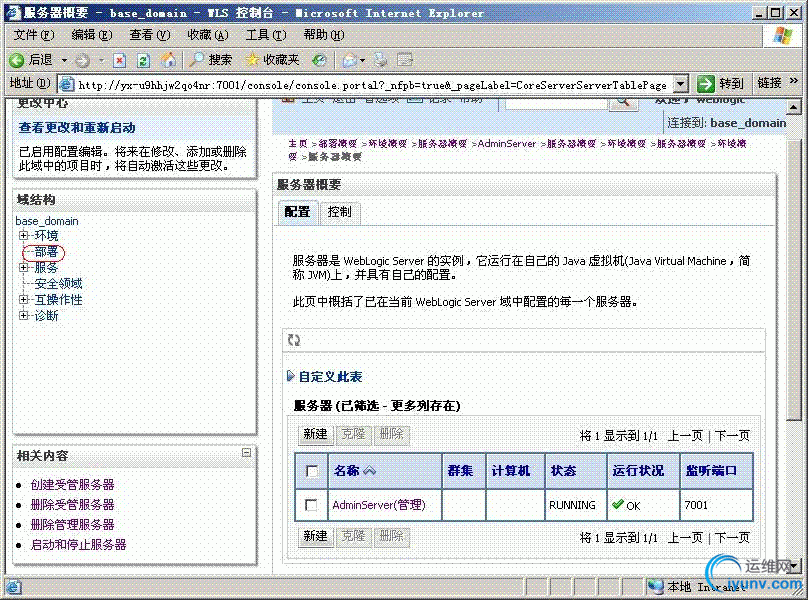Screen dimensions: 808x600
Task: Click the vertical scrollbar up arrow
Action: 794,107
